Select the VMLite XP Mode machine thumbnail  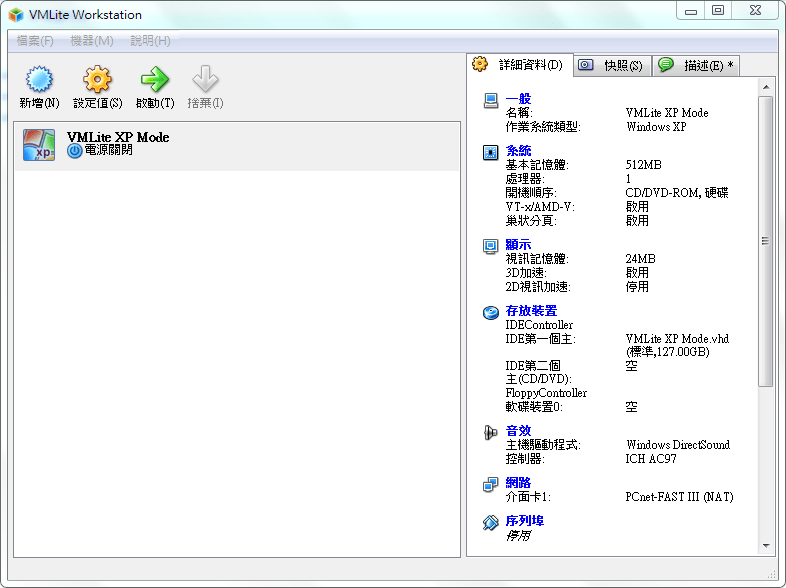(39, 145)
